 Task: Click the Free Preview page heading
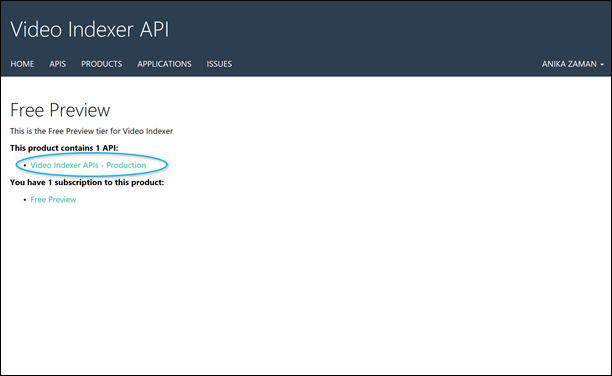pyautogui.click(x=60, y=110)
